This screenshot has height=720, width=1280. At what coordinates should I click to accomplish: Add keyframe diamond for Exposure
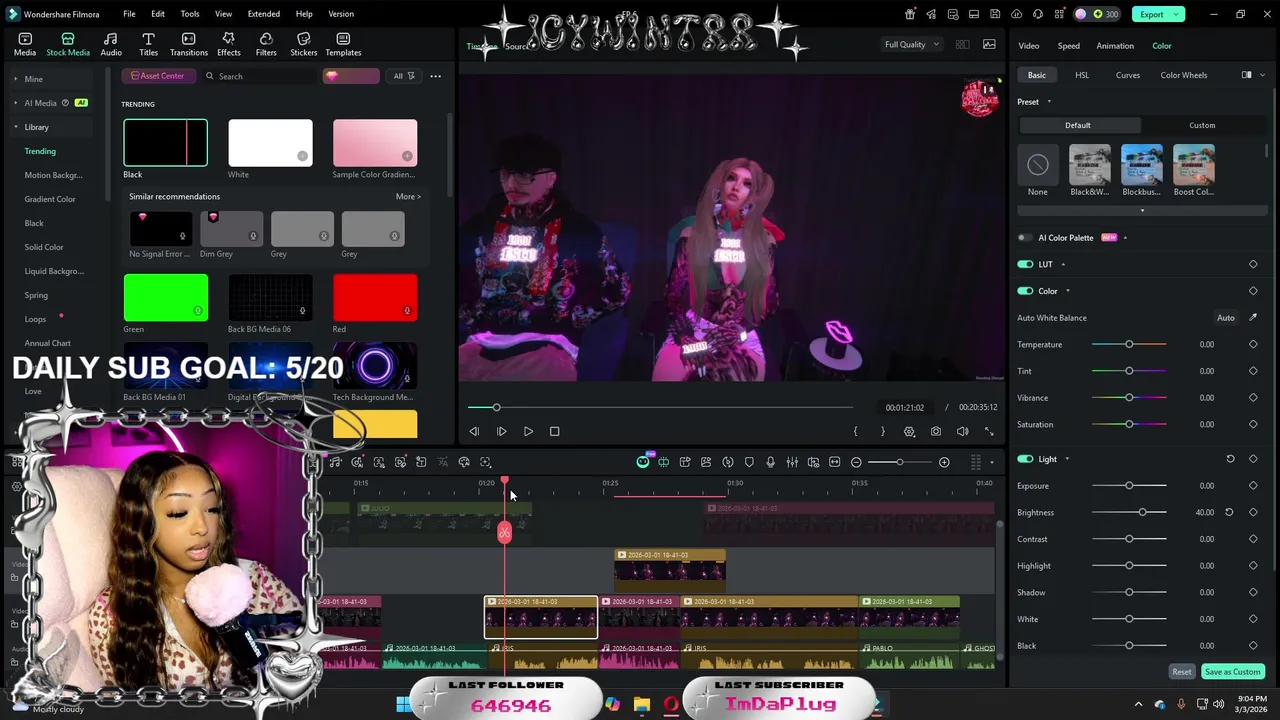pos(1253,486)
